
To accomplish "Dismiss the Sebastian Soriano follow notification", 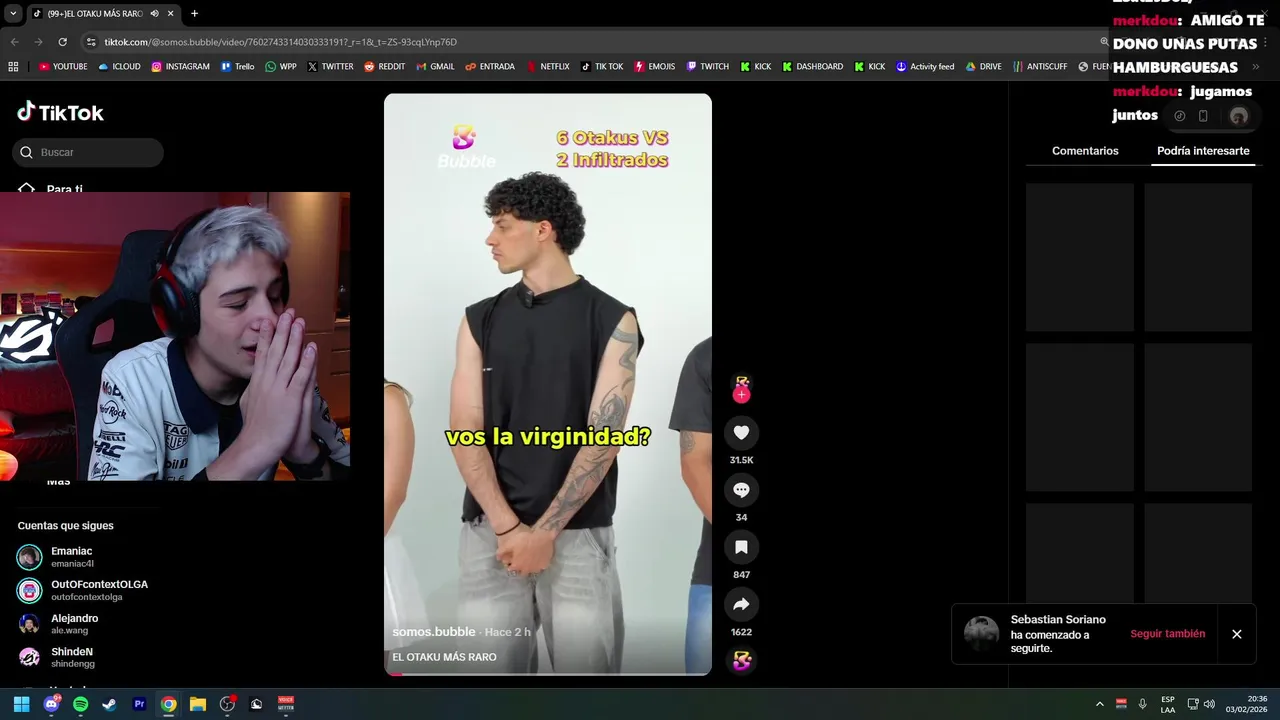I will [x=1236, y=634].
